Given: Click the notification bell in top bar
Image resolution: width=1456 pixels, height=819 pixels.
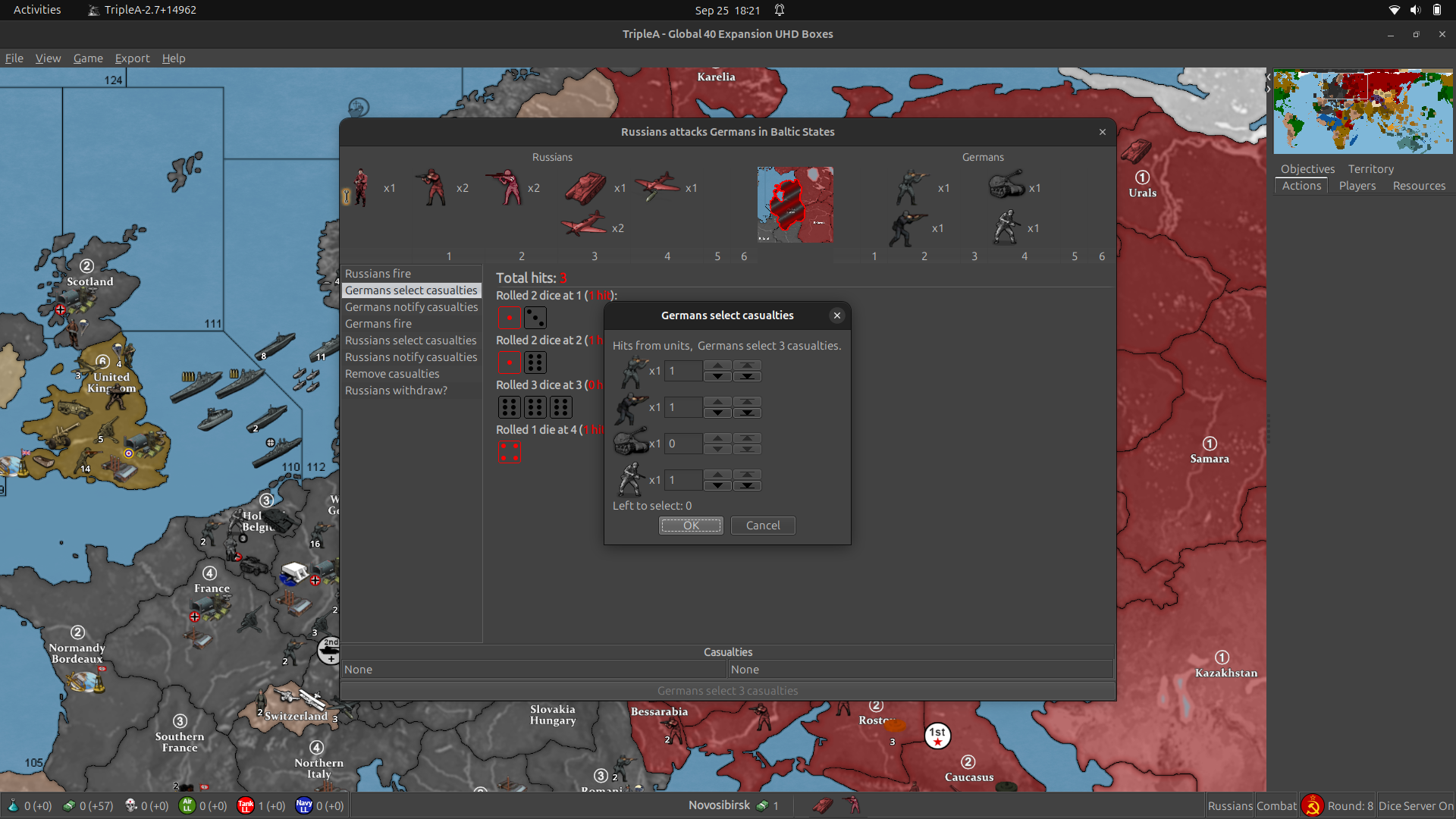Looking at the screenshot, I should pyautogui.click(x=780, y=10).
